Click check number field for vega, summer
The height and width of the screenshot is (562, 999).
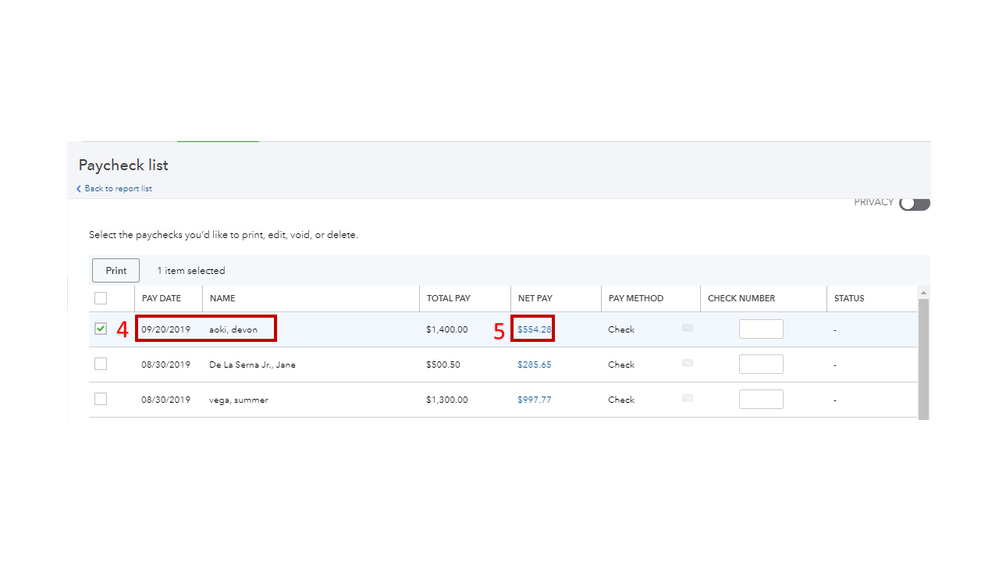pos(761,399)
